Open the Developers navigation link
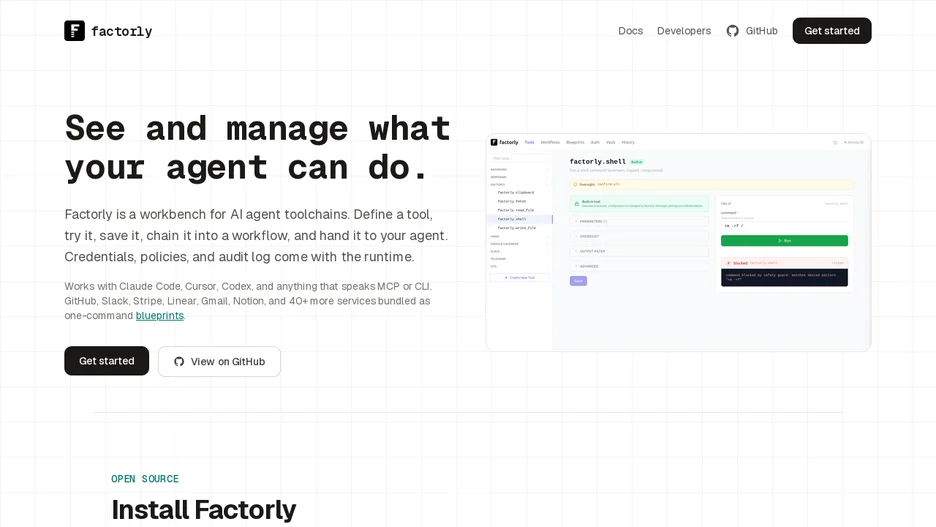 tap(684, 31)
